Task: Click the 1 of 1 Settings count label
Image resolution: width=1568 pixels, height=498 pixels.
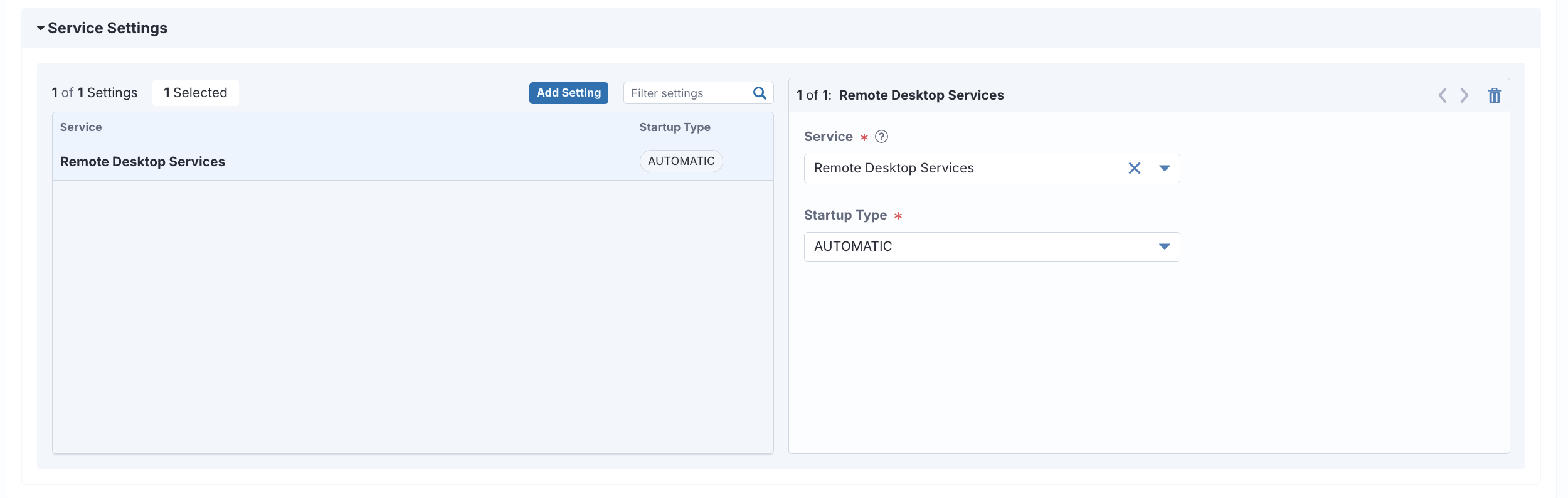Action: tap(95, 93)
